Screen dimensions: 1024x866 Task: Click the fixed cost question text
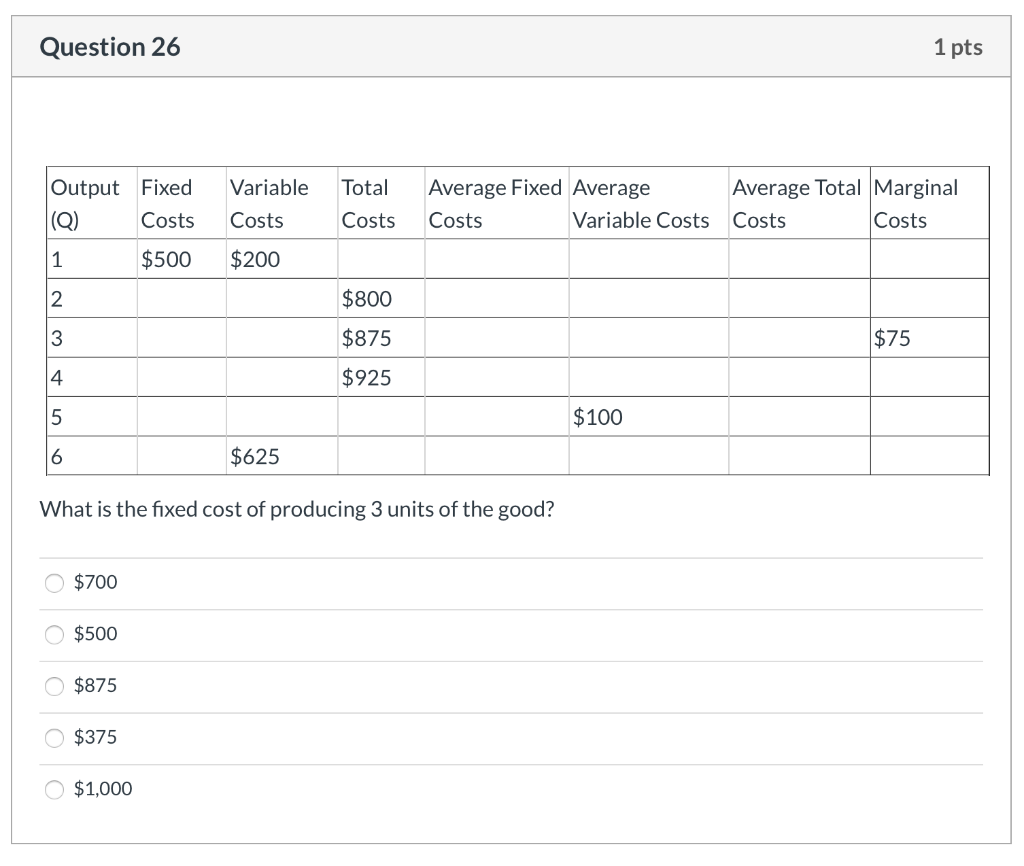[x=296, y=509]
